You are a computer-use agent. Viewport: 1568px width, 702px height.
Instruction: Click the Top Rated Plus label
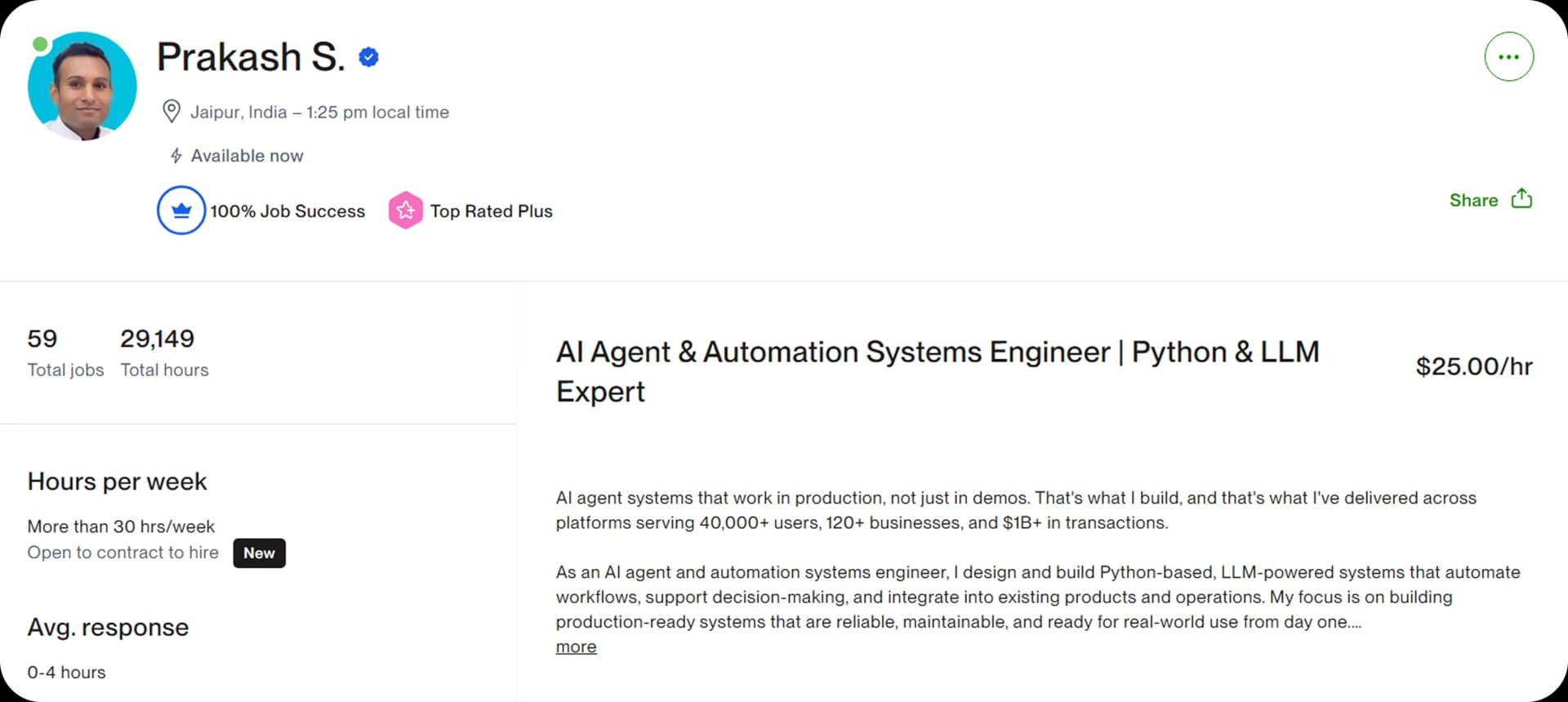pos(492,211)
